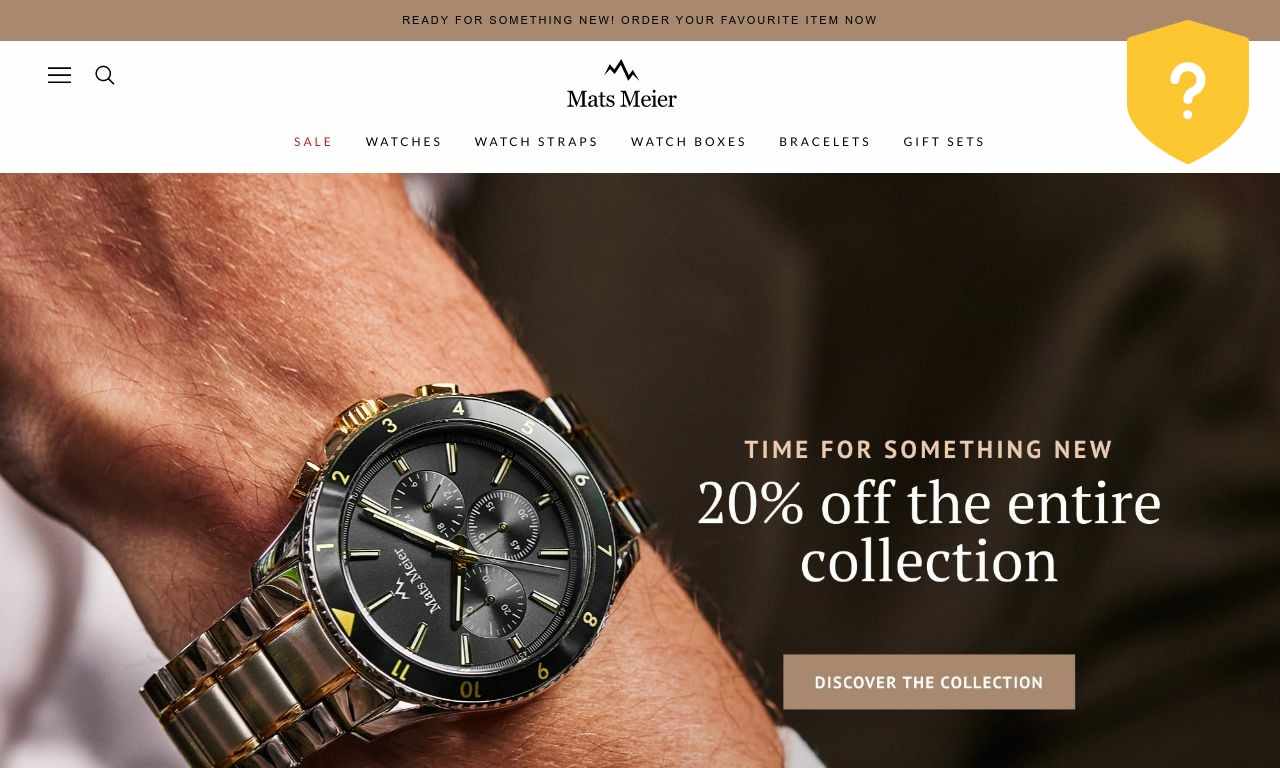
Task: Open the WATCHES menu item
Action: point(404,142)
